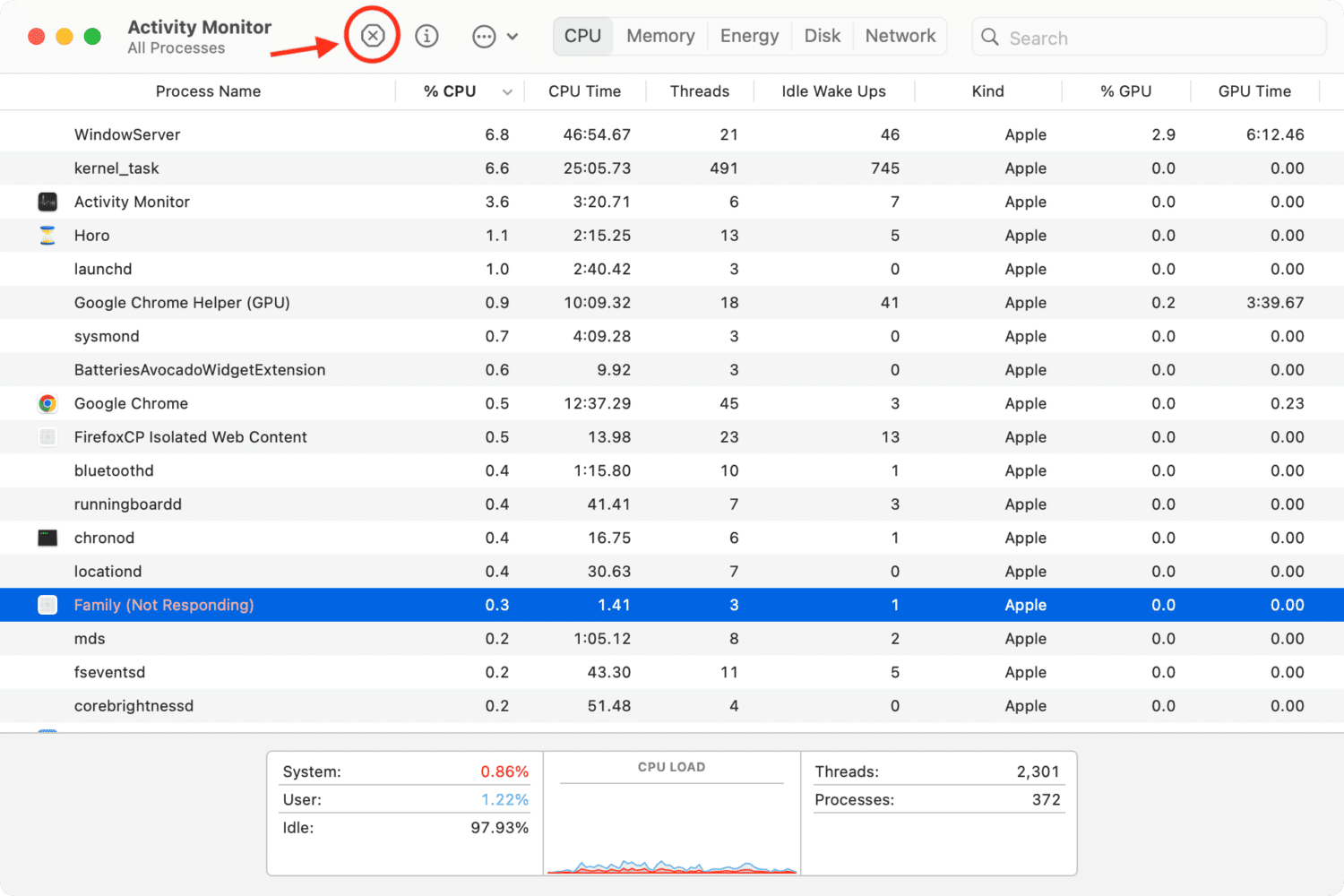
Task: Click the Idle 97.93% value
Action: tap(499, 828)
